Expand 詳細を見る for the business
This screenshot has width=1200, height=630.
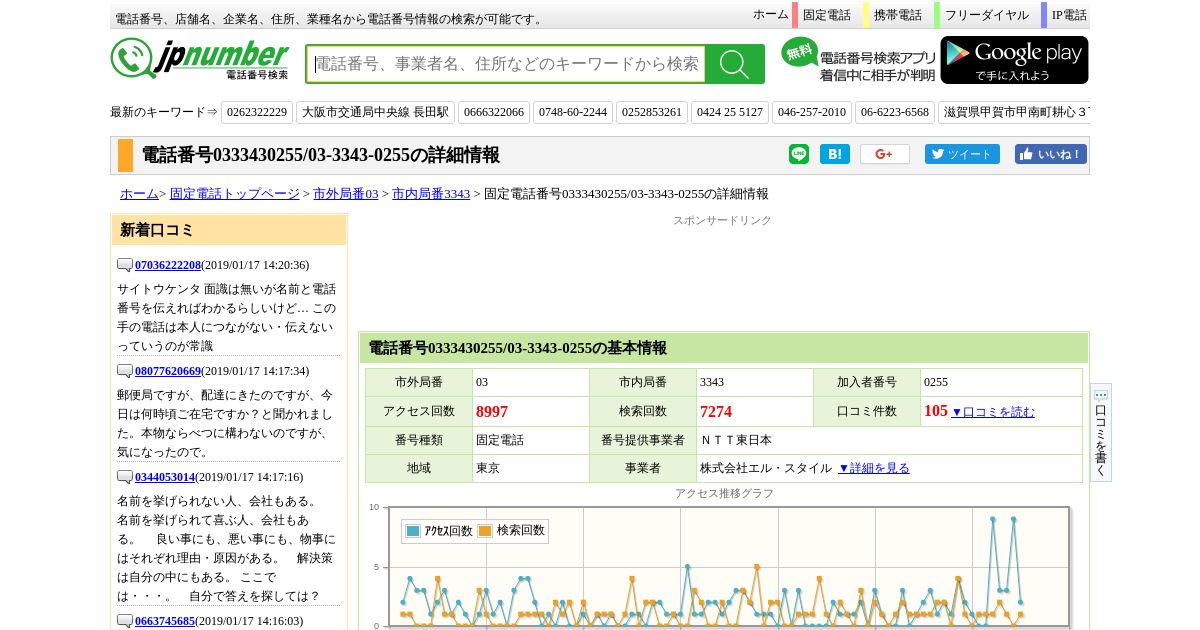873,468
